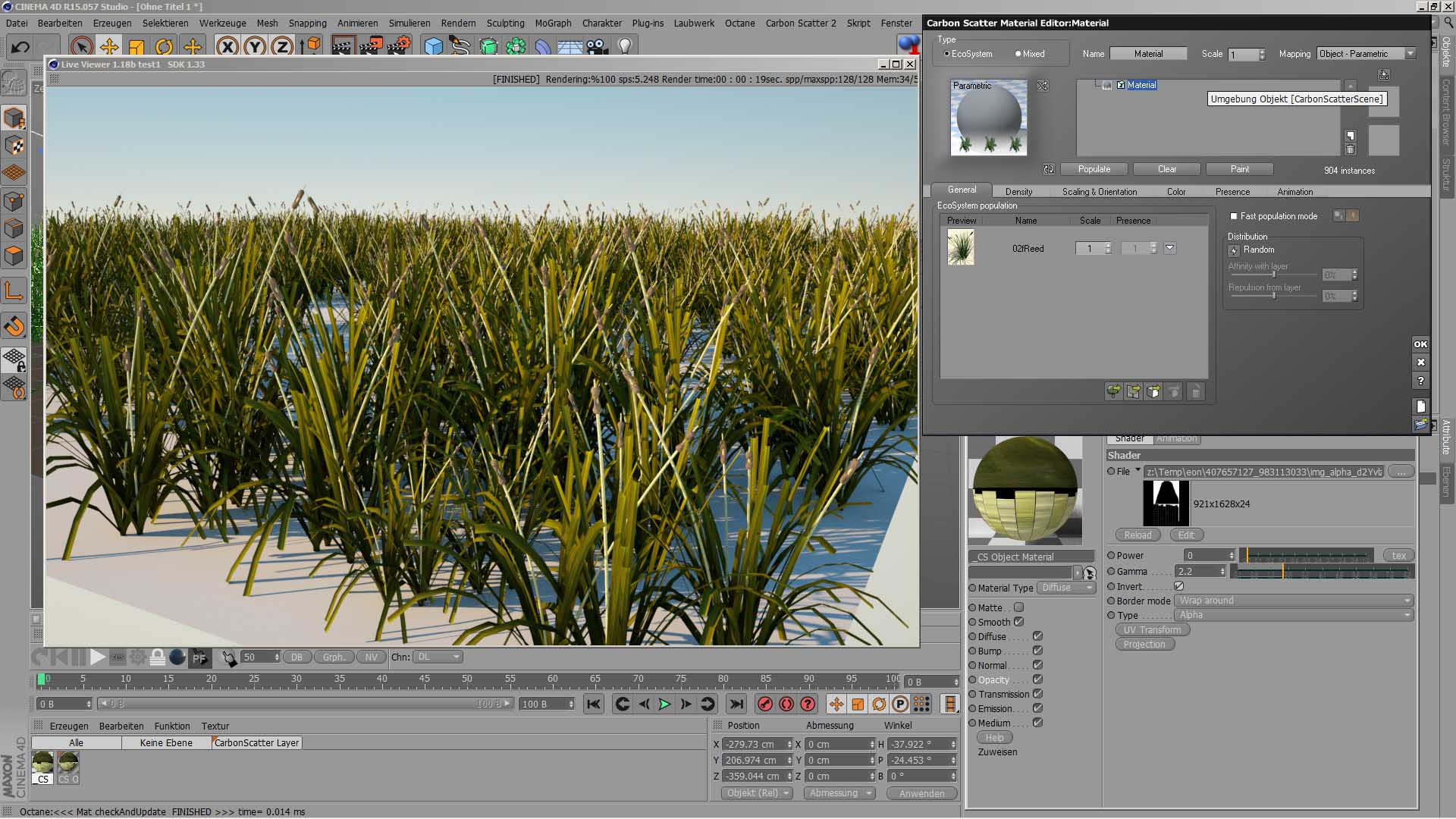This screenshot has height=819, width=1456.
Task: Click the camera object icon
Action: (598, 47)
